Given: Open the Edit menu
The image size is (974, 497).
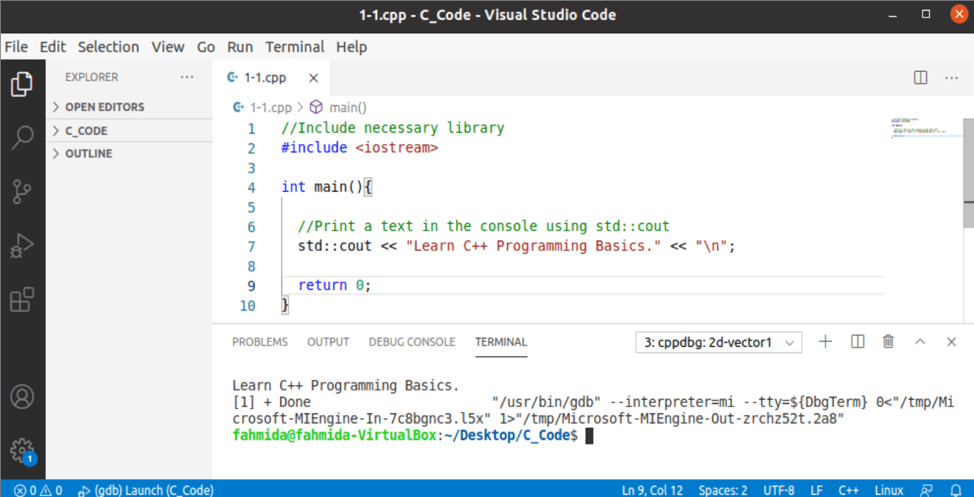Looking at the screenshot, I should pyautogui.click(x=53, y=47).
